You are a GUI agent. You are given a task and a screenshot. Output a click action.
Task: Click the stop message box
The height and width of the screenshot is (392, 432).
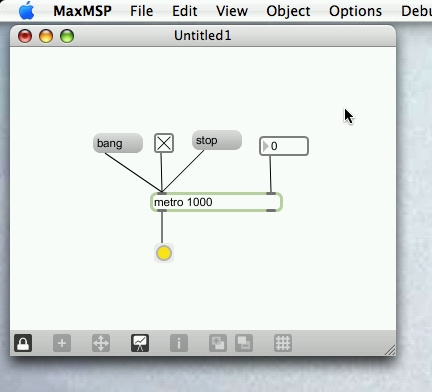tap(217, 140)
